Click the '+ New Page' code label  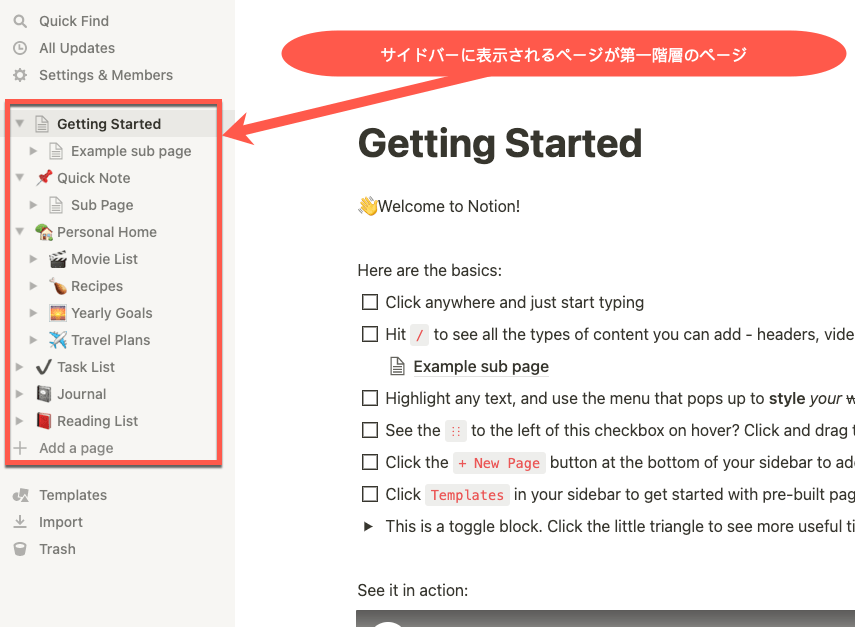[499, 463]
